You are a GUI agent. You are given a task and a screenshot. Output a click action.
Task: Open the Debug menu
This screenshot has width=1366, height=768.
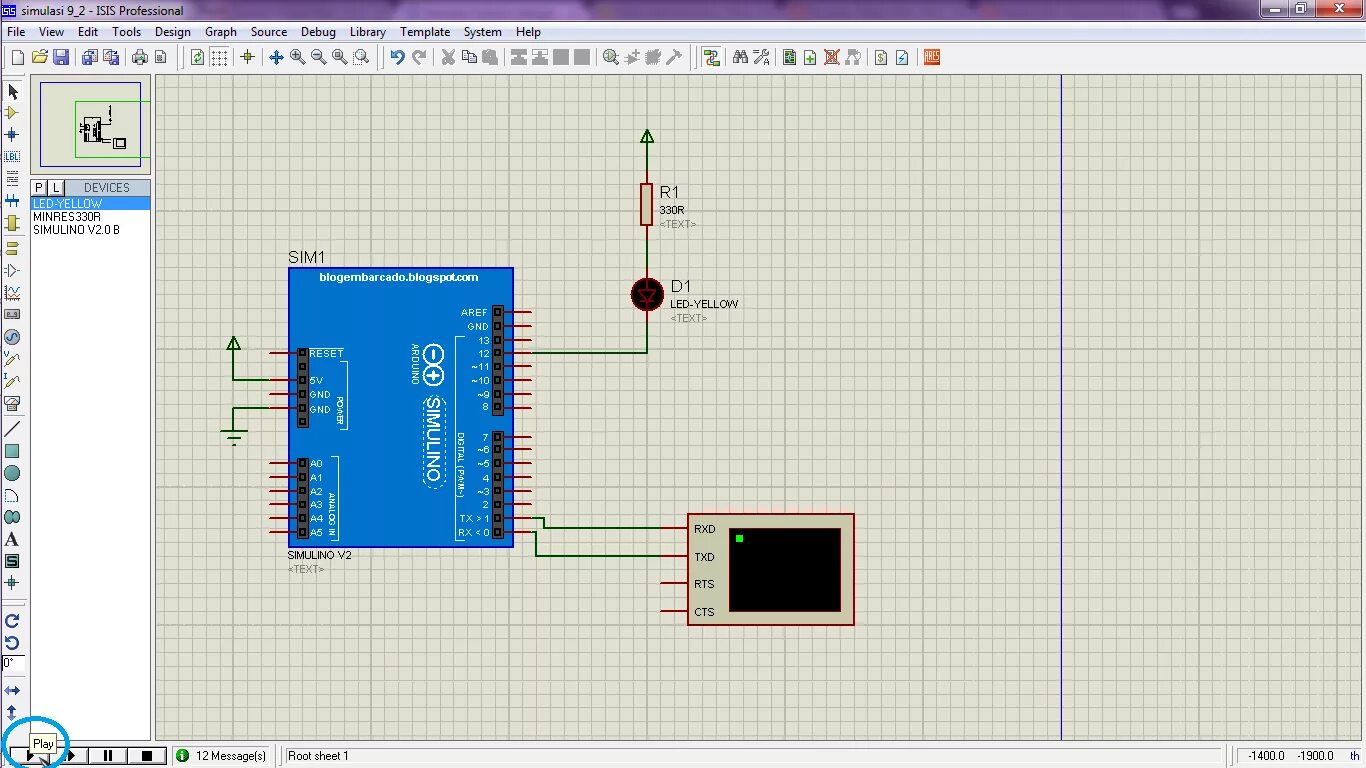318,32
